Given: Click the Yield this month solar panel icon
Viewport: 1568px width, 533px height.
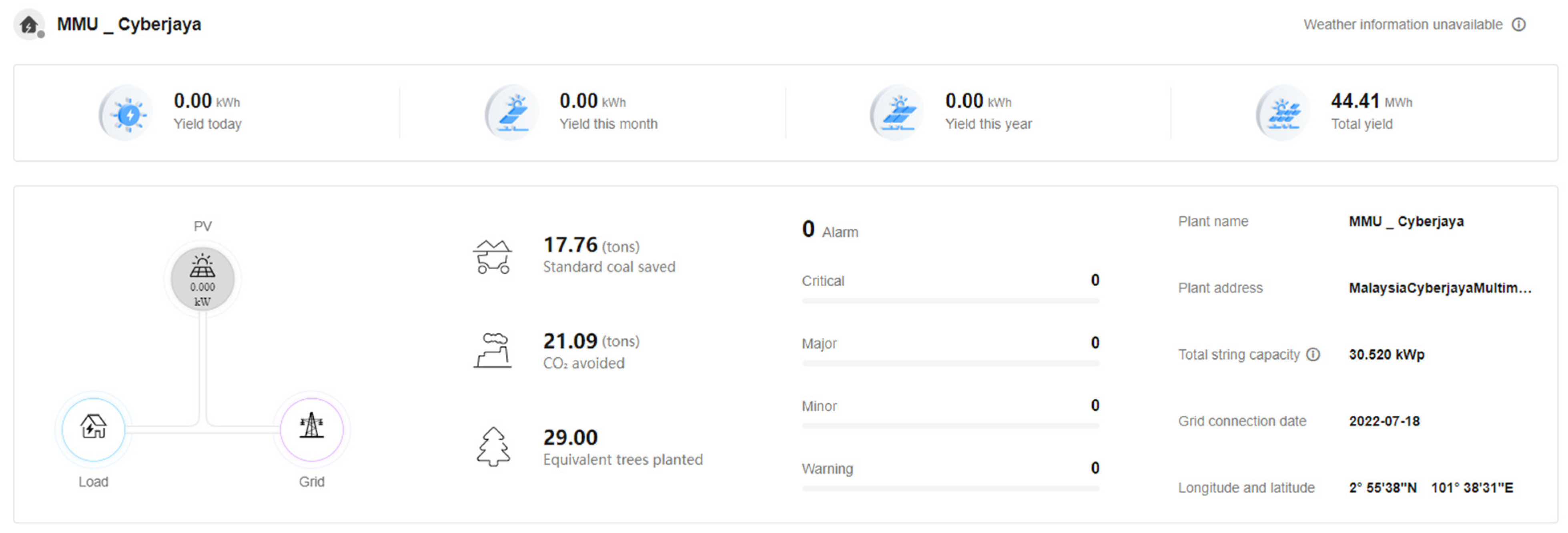Looking at the screenshot, I should (x=514, y=114).
